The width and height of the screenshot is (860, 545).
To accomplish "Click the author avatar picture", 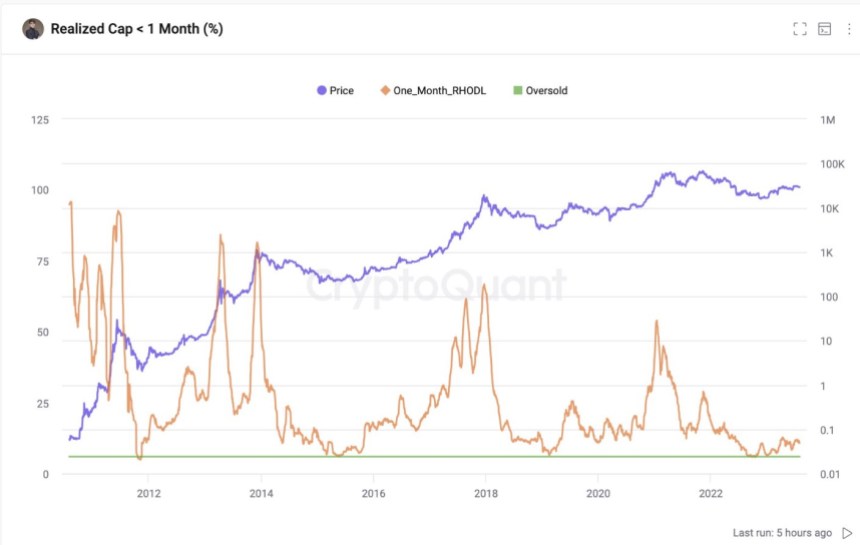I will [x=33, y=29].
